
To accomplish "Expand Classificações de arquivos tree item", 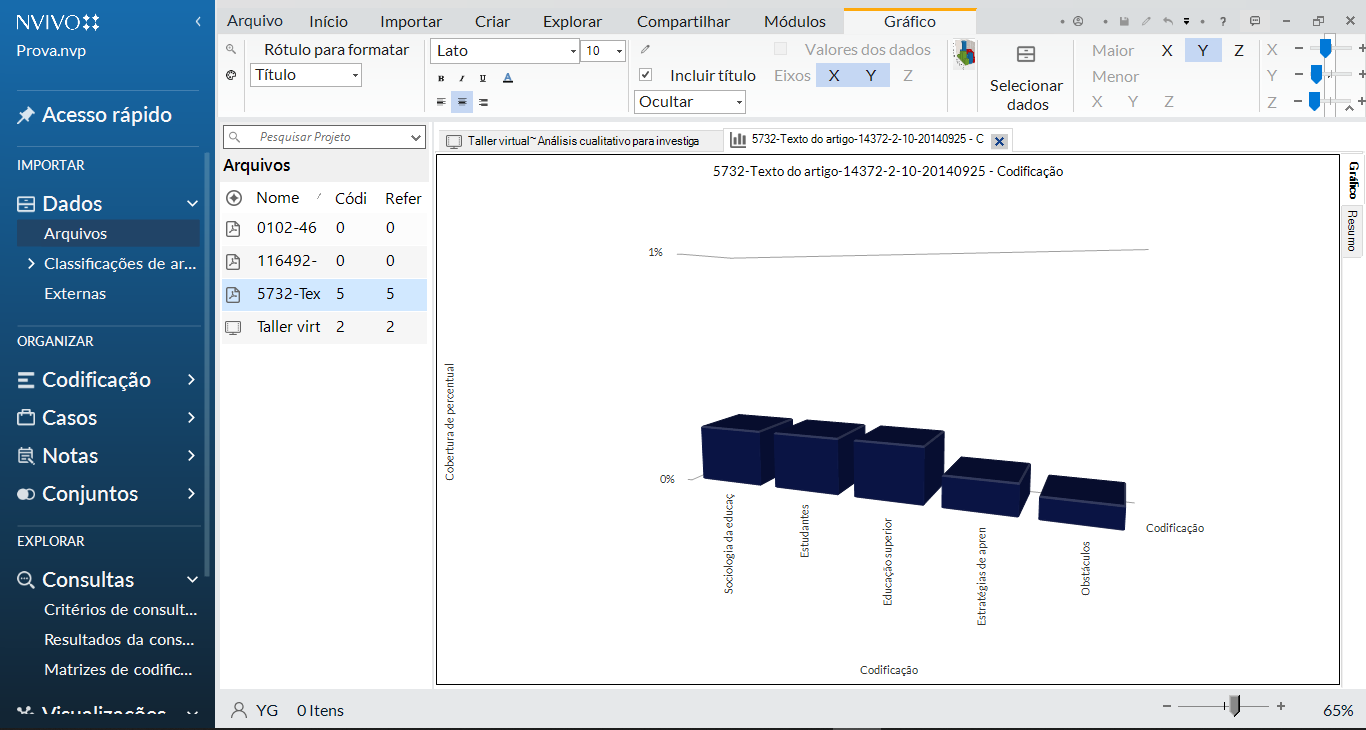I will tap(31, 264).
